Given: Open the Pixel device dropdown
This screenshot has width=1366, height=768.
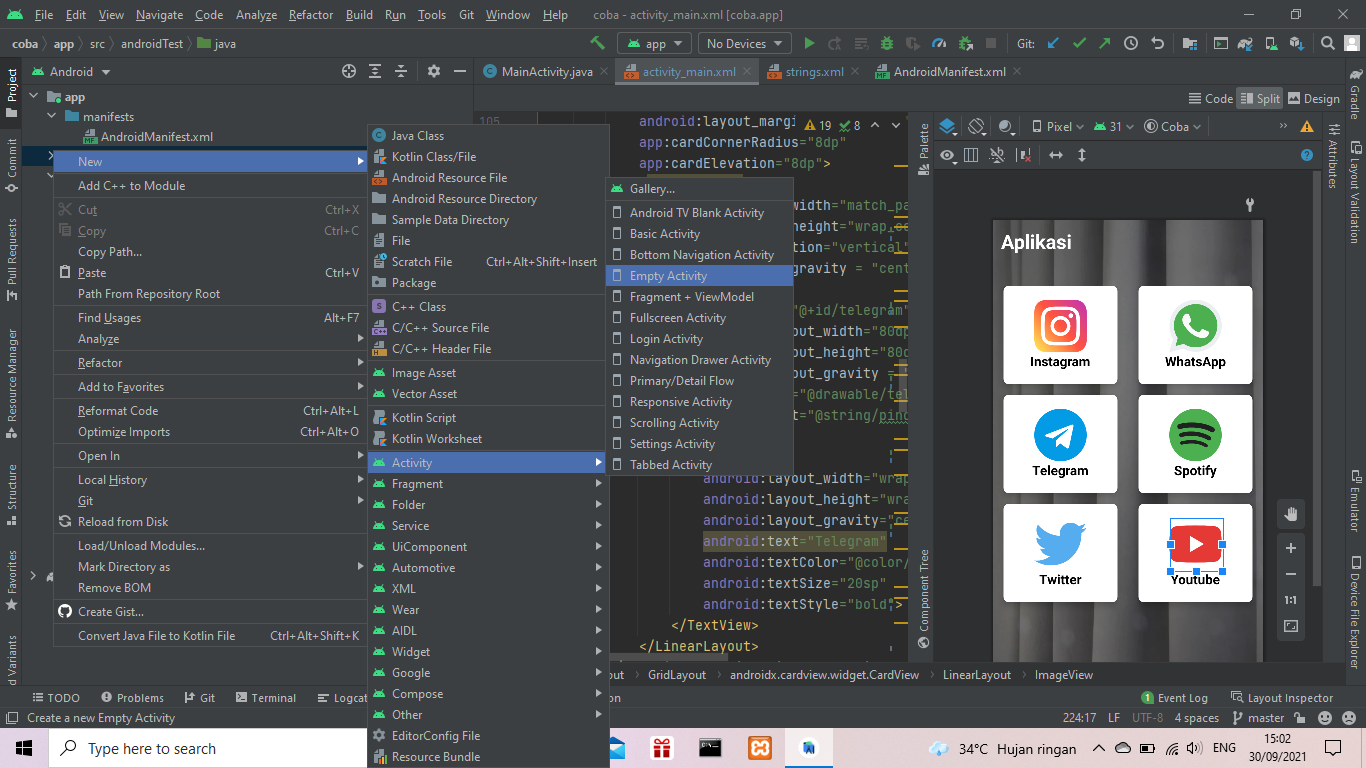Looking at the screenshot, I should pos(1057,125).
